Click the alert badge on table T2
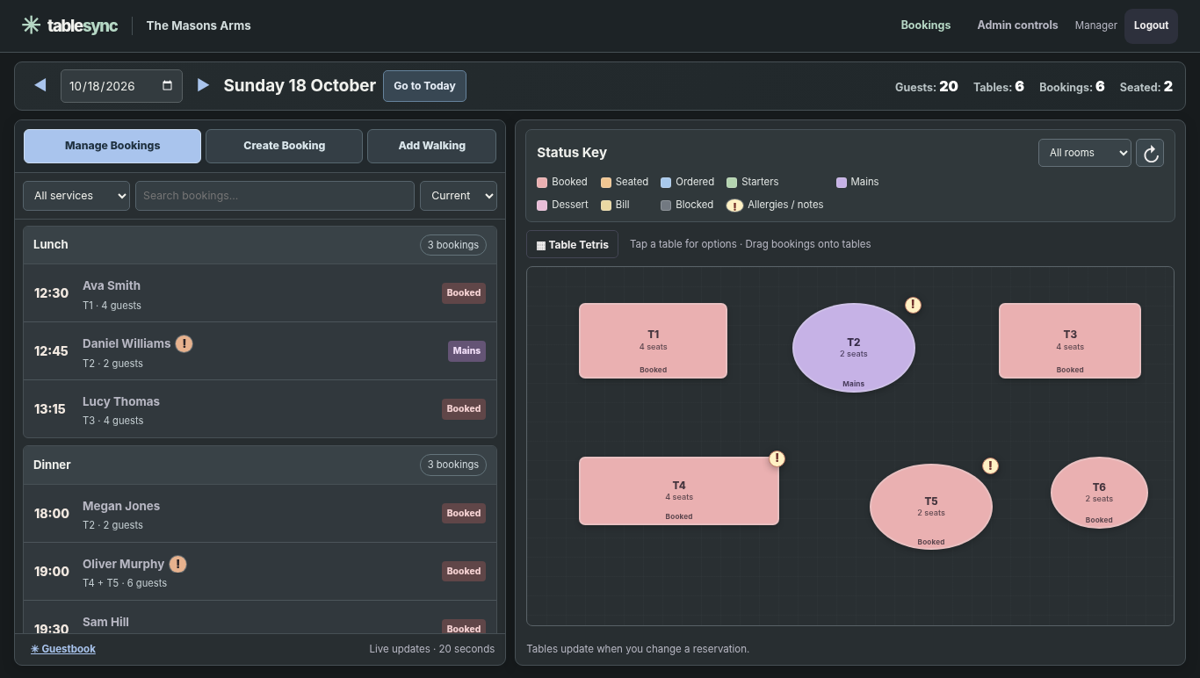The height and width of the screenshot is (678, 1200). (x=913, y=305)
